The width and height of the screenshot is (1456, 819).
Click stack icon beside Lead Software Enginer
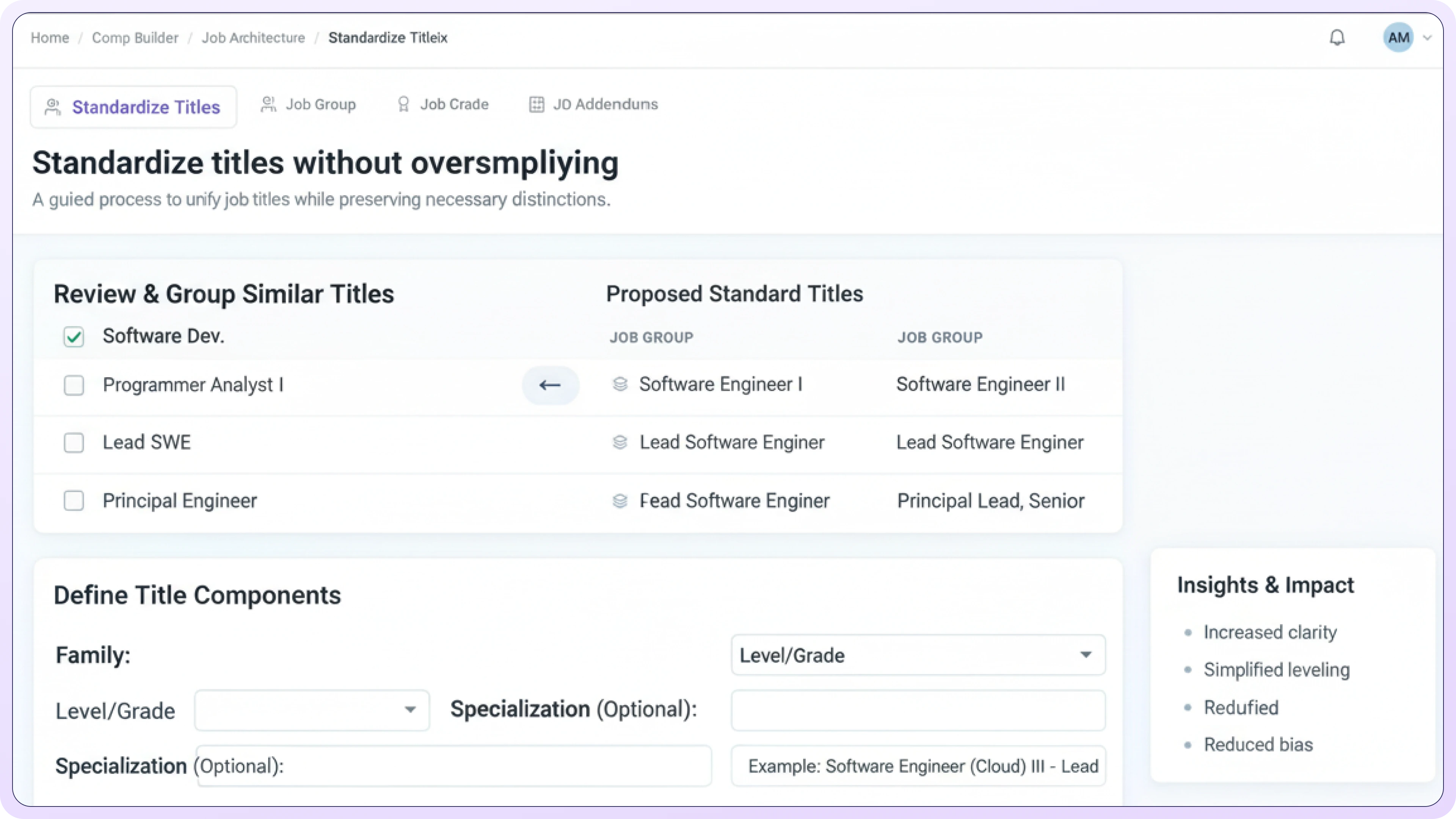click(x=620, y=442)
